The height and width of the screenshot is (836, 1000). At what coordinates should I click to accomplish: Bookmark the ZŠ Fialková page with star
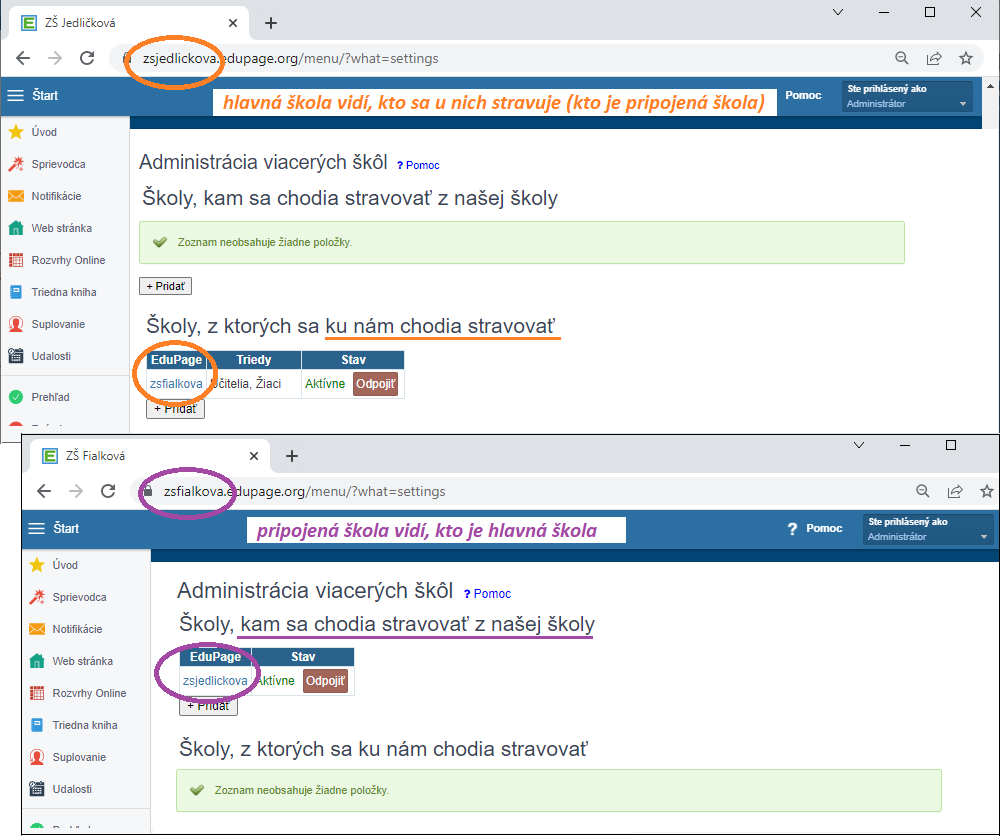click(987, 491)
